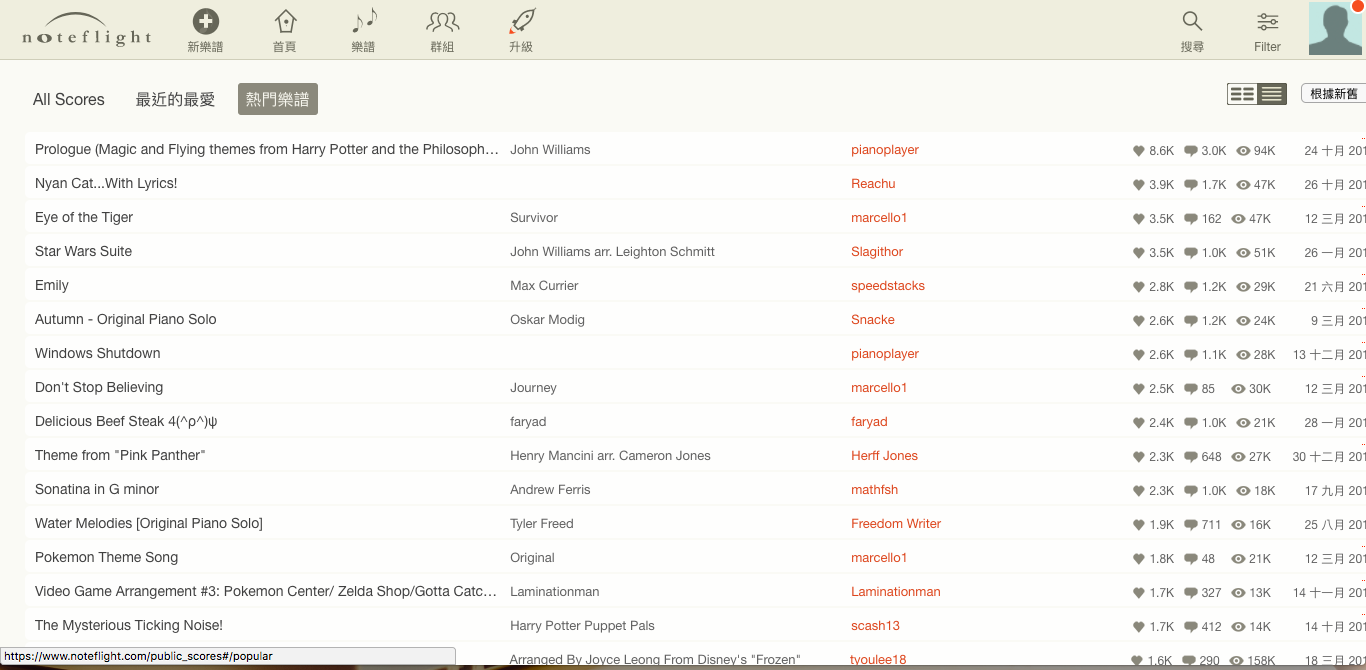The width and height of the screenshot is (1366, 670).
Task: Open the Delicious Beef Steak 4 score
Action: click(x=126, y=422)
